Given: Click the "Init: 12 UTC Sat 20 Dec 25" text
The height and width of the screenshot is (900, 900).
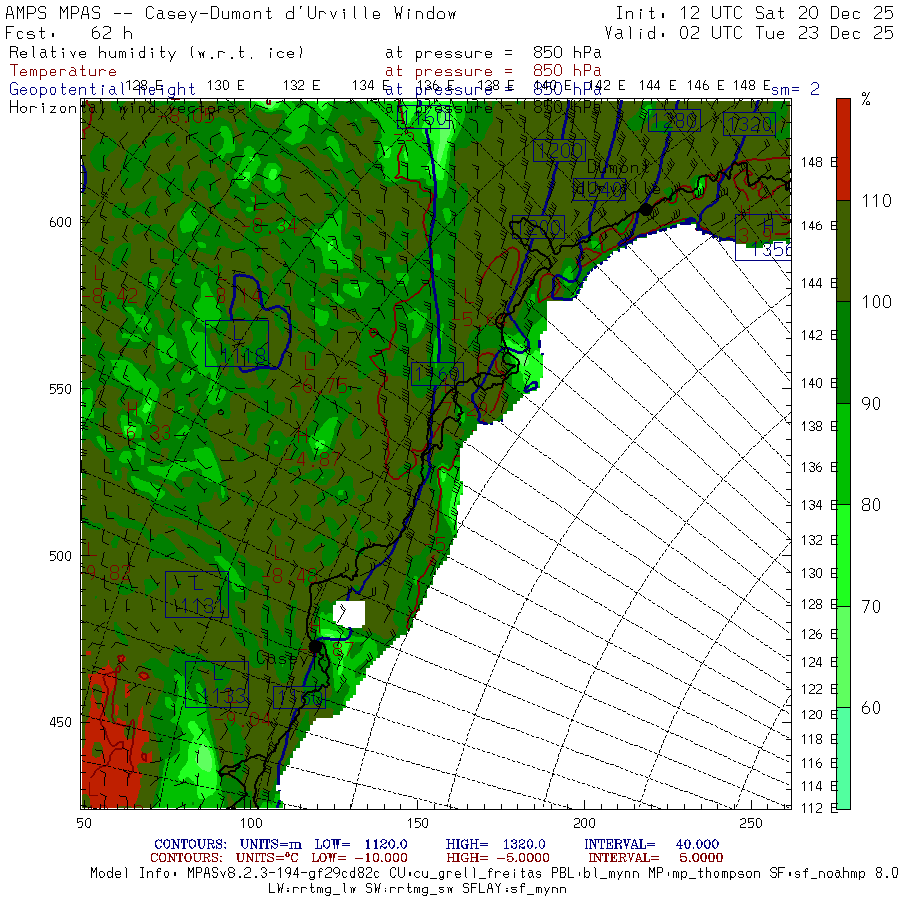Looking at the screenshot, I should pos(754,13).
